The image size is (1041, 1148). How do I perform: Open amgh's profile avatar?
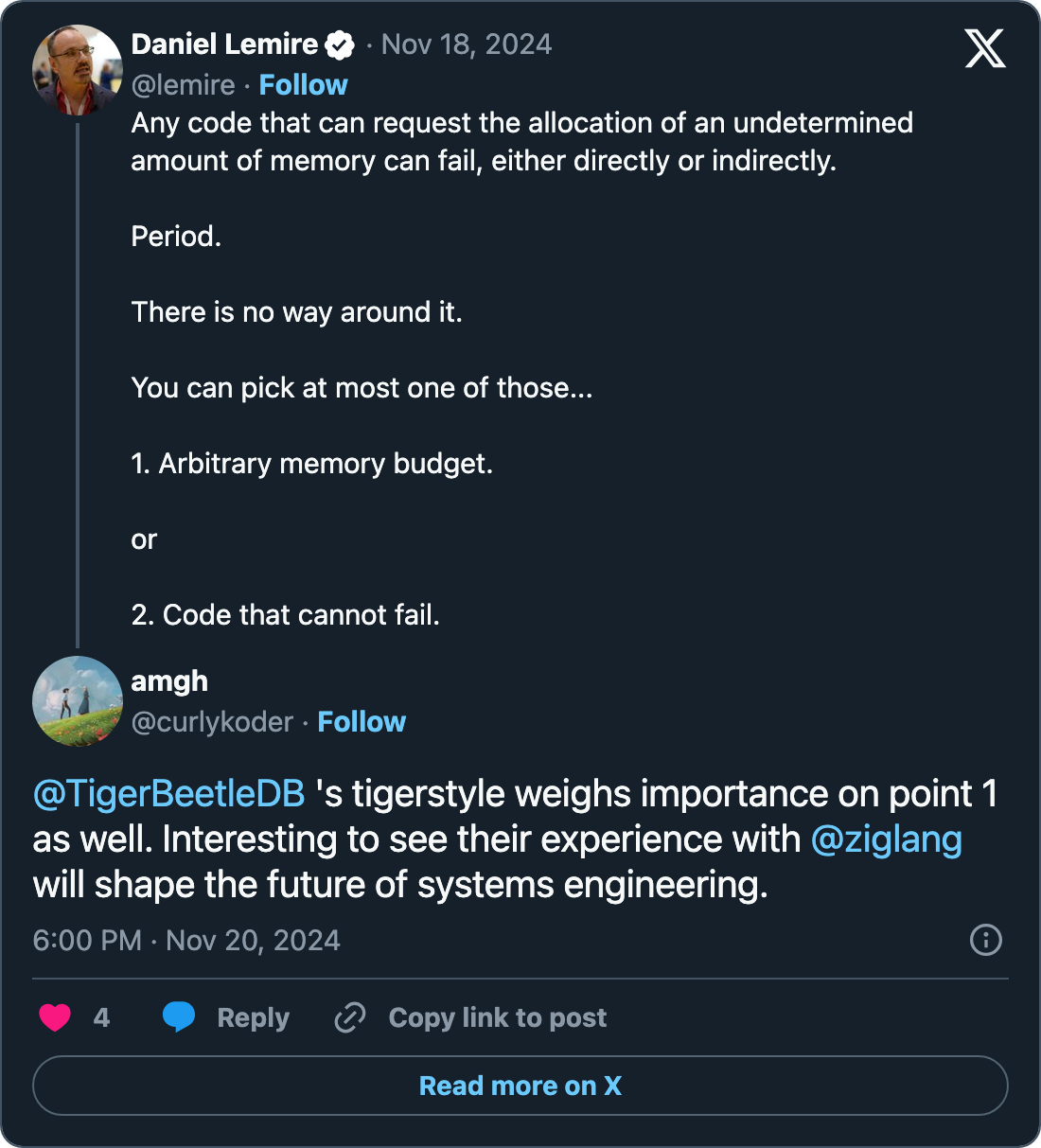point(77,701)
